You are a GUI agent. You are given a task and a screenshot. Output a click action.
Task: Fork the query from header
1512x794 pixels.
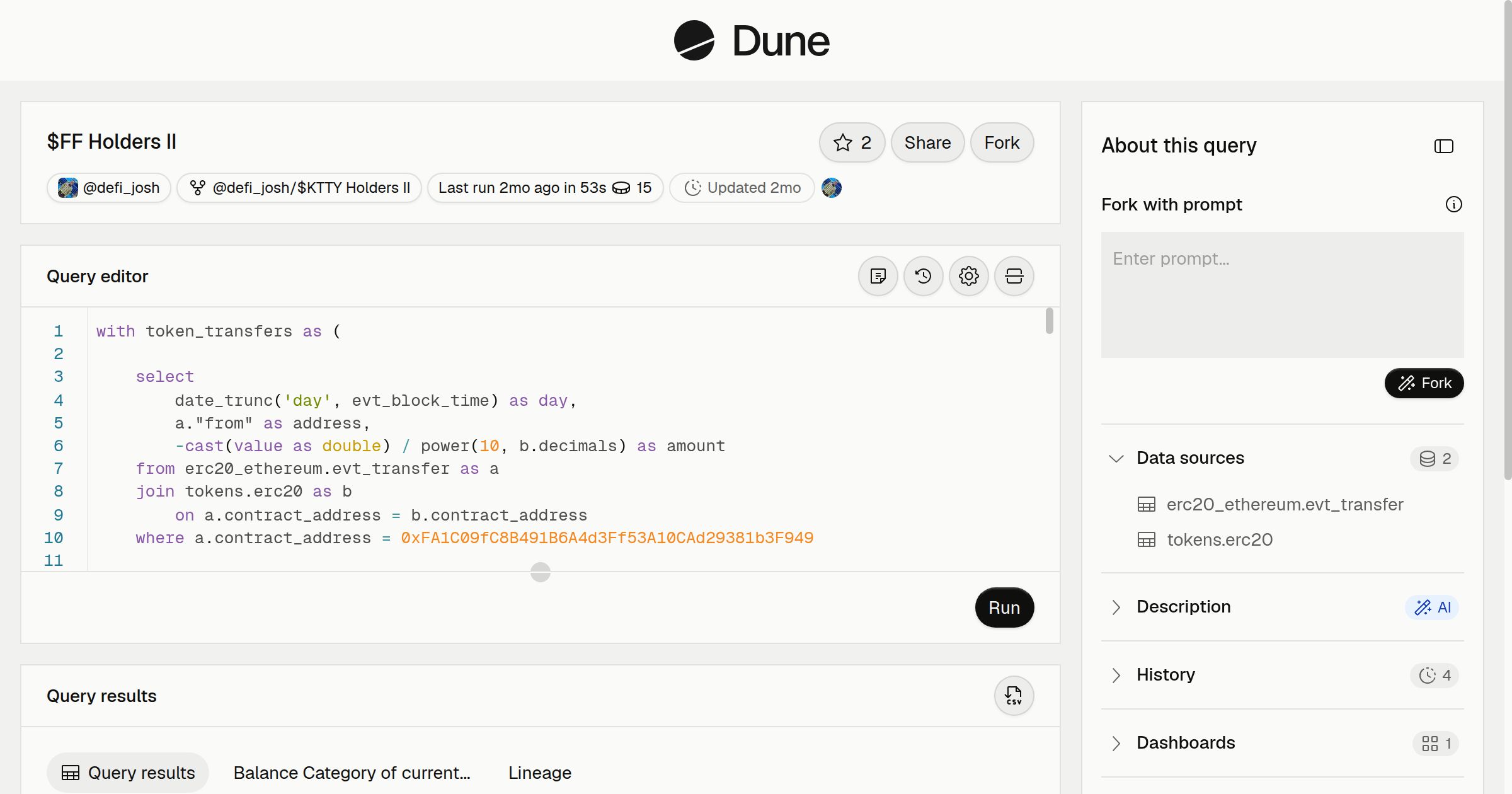click(x=1002, y=142)
